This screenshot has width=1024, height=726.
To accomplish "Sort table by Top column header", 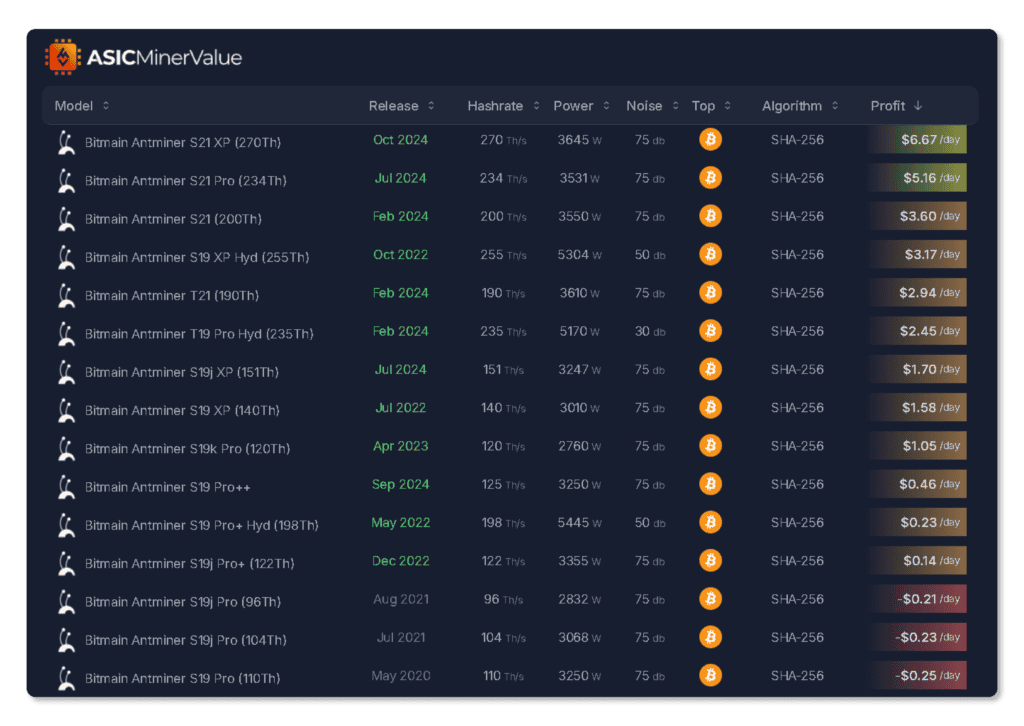I will pyautogui.click(x=711, y=106).
